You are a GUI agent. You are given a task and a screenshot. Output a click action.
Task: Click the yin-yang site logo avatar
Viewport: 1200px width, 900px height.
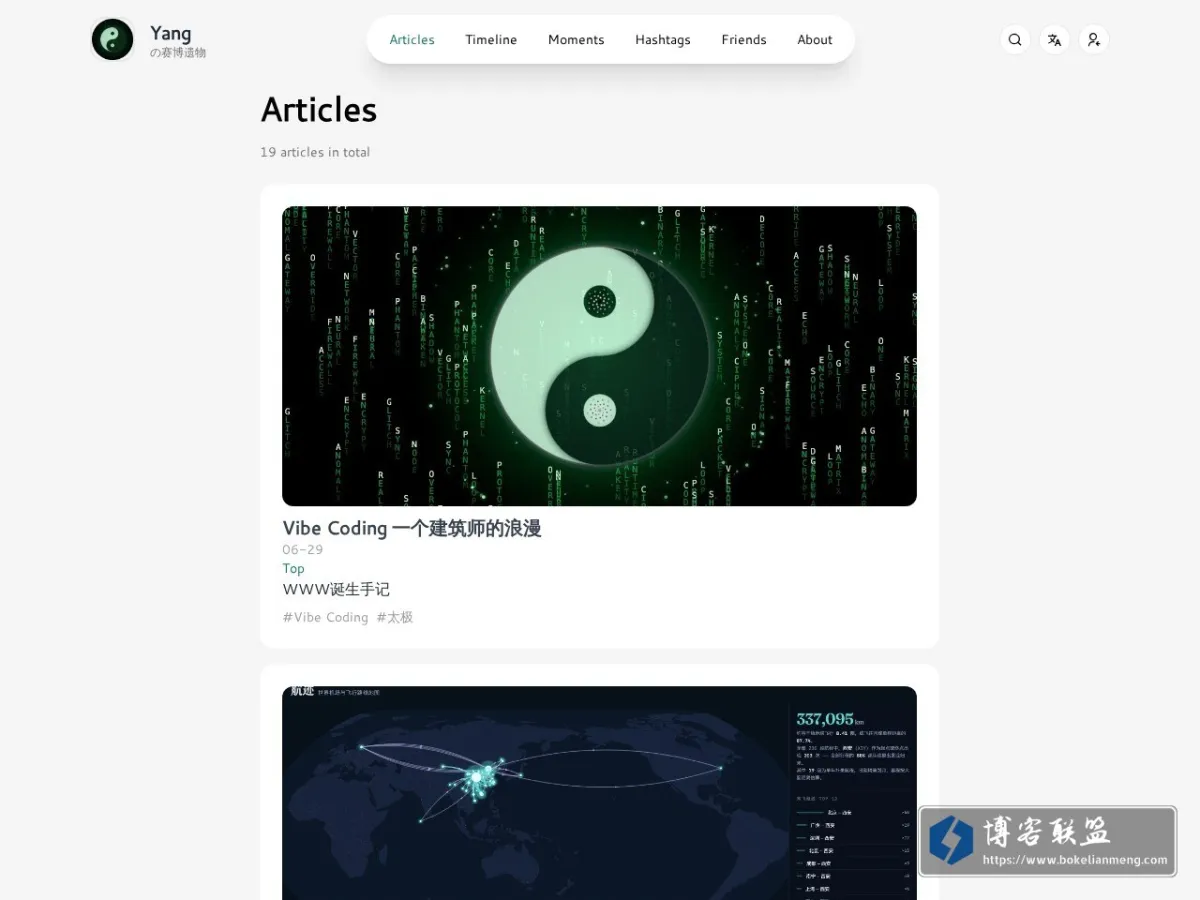pos(113,40)
